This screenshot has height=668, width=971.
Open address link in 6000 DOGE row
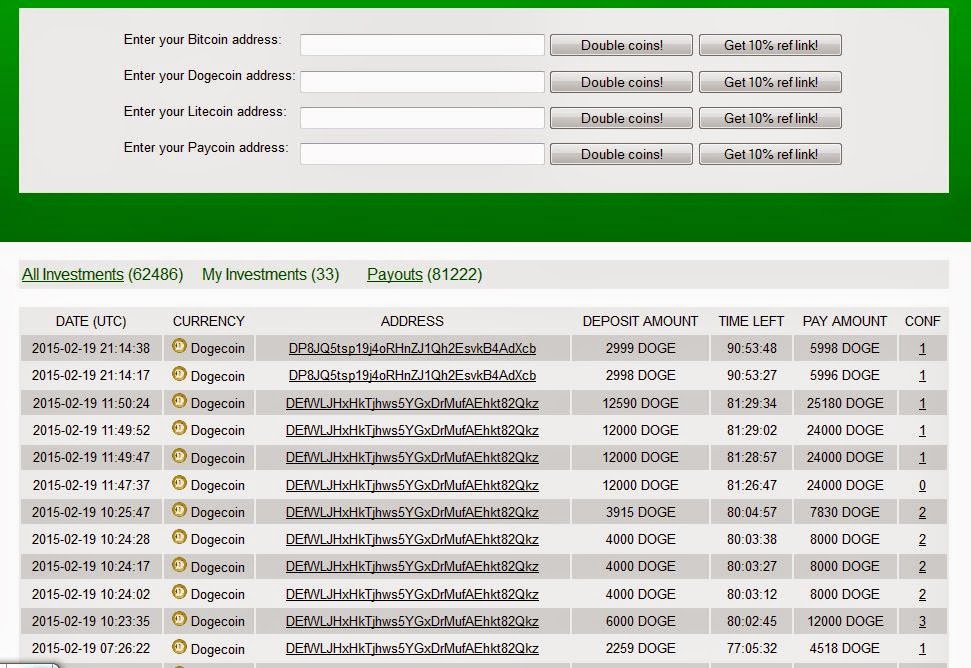point(412,622)
